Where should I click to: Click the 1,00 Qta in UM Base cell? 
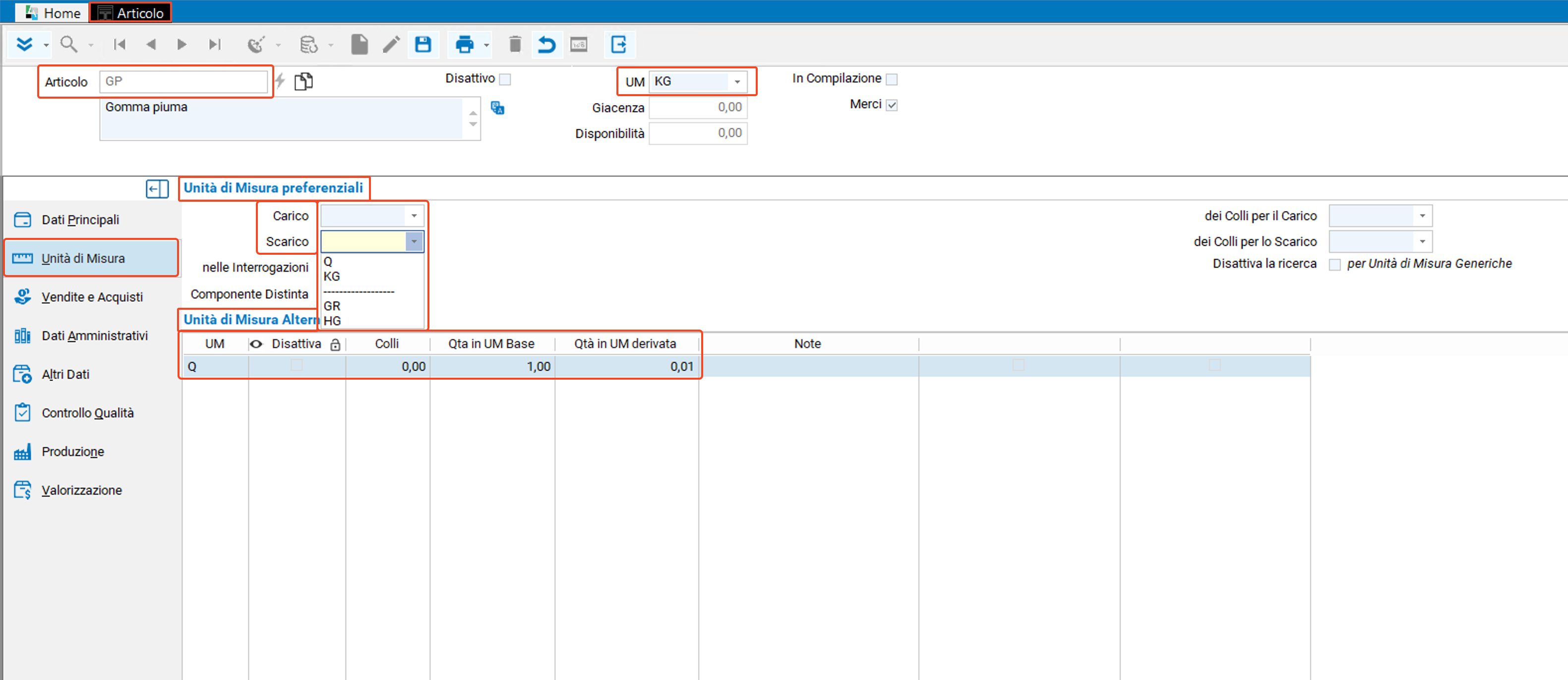pyautogui.click(x=492, y=366)
